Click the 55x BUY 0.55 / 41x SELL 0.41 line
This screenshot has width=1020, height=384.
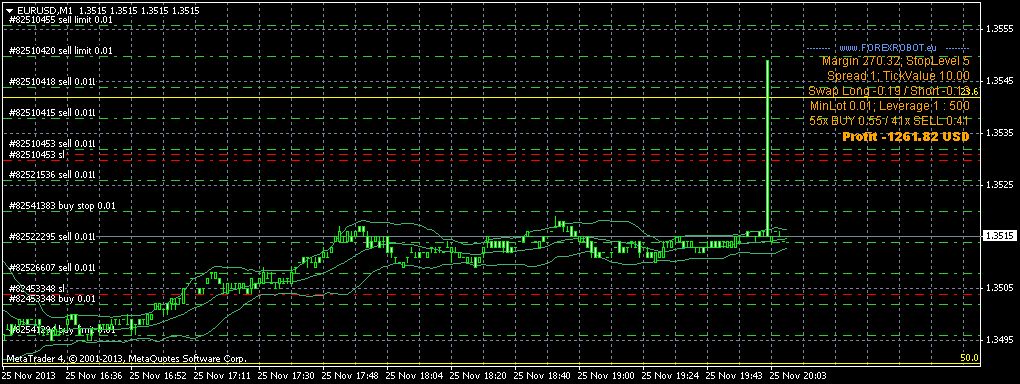click(890, 120)
